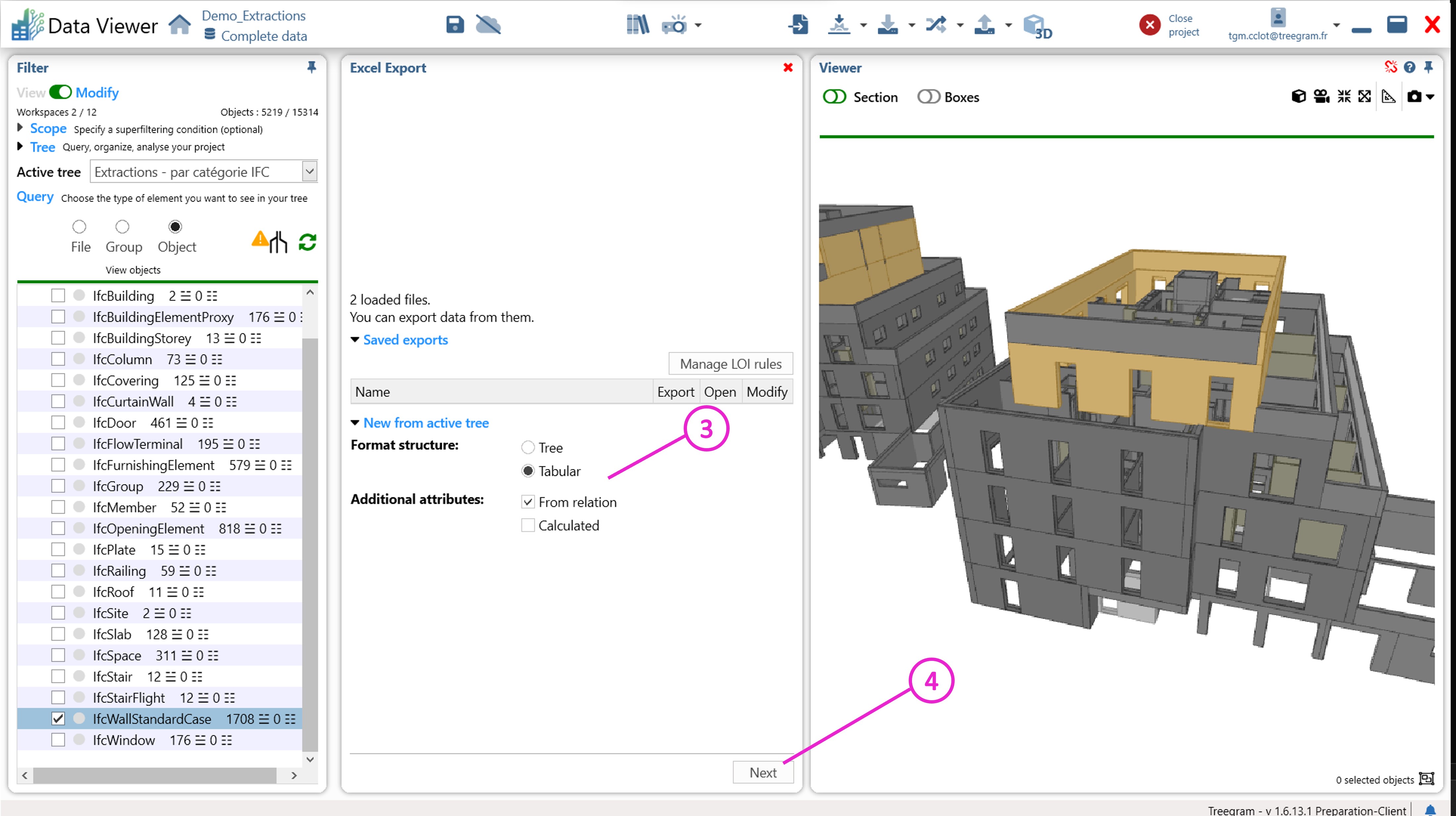Select the Tree format structure radio
1456x816 pixels.
coord(528,448)
